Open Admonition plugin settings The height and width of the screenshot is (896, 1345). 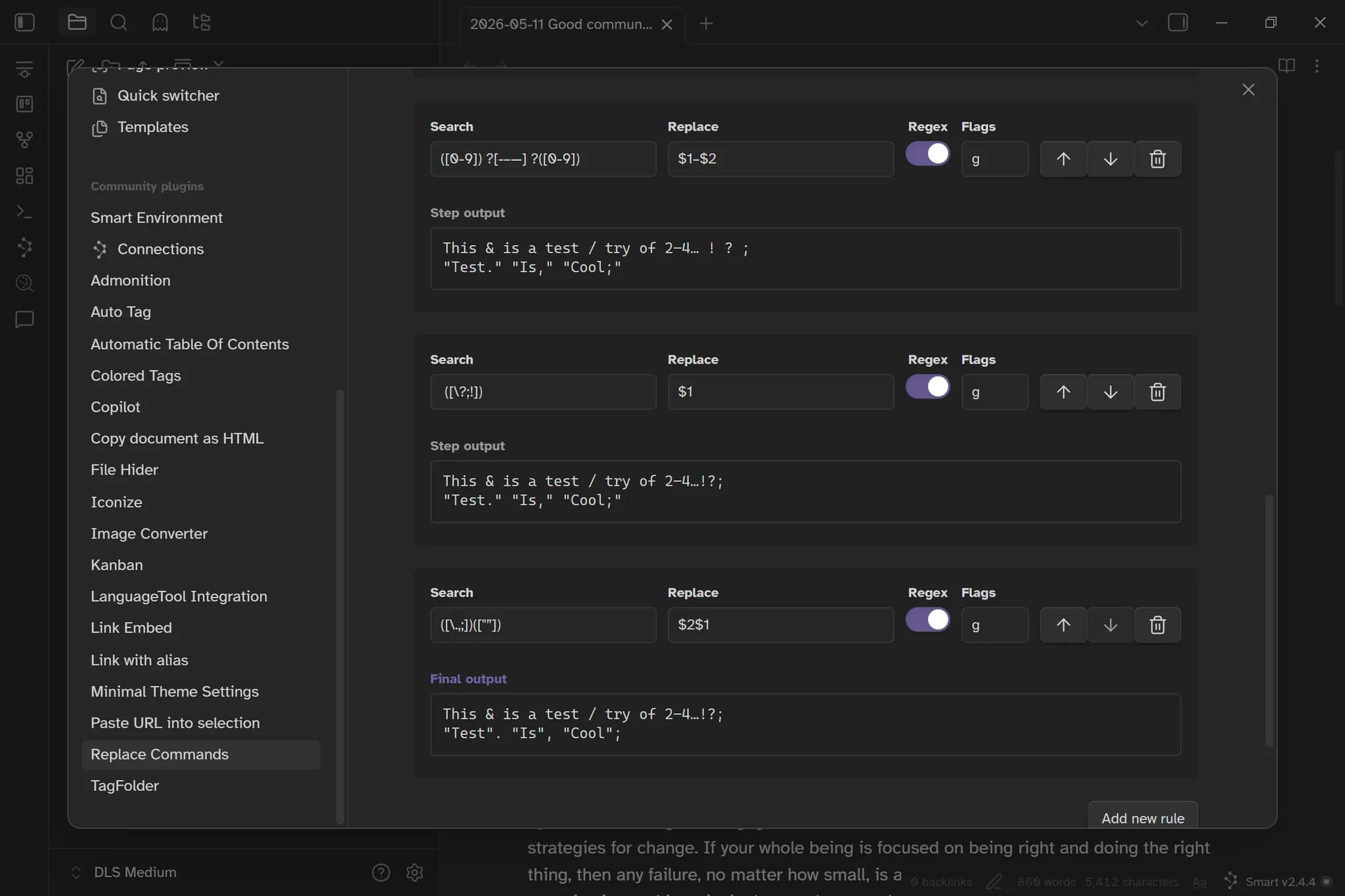pyautogui.click(x=201, y=280)
